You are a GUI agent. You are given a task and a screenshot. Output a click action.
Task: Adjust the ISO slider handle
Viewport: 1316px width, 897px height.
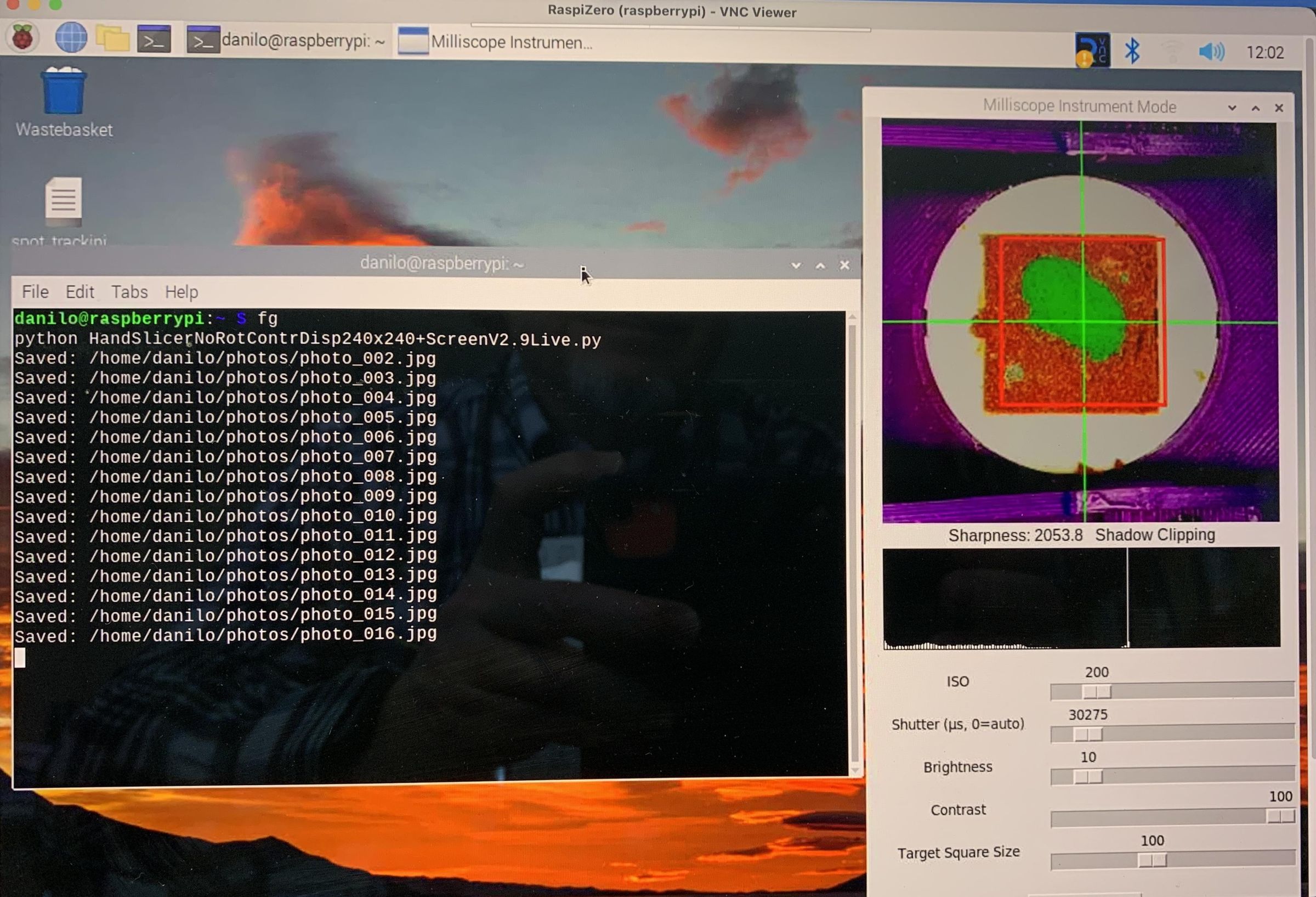pos(1097,691)
